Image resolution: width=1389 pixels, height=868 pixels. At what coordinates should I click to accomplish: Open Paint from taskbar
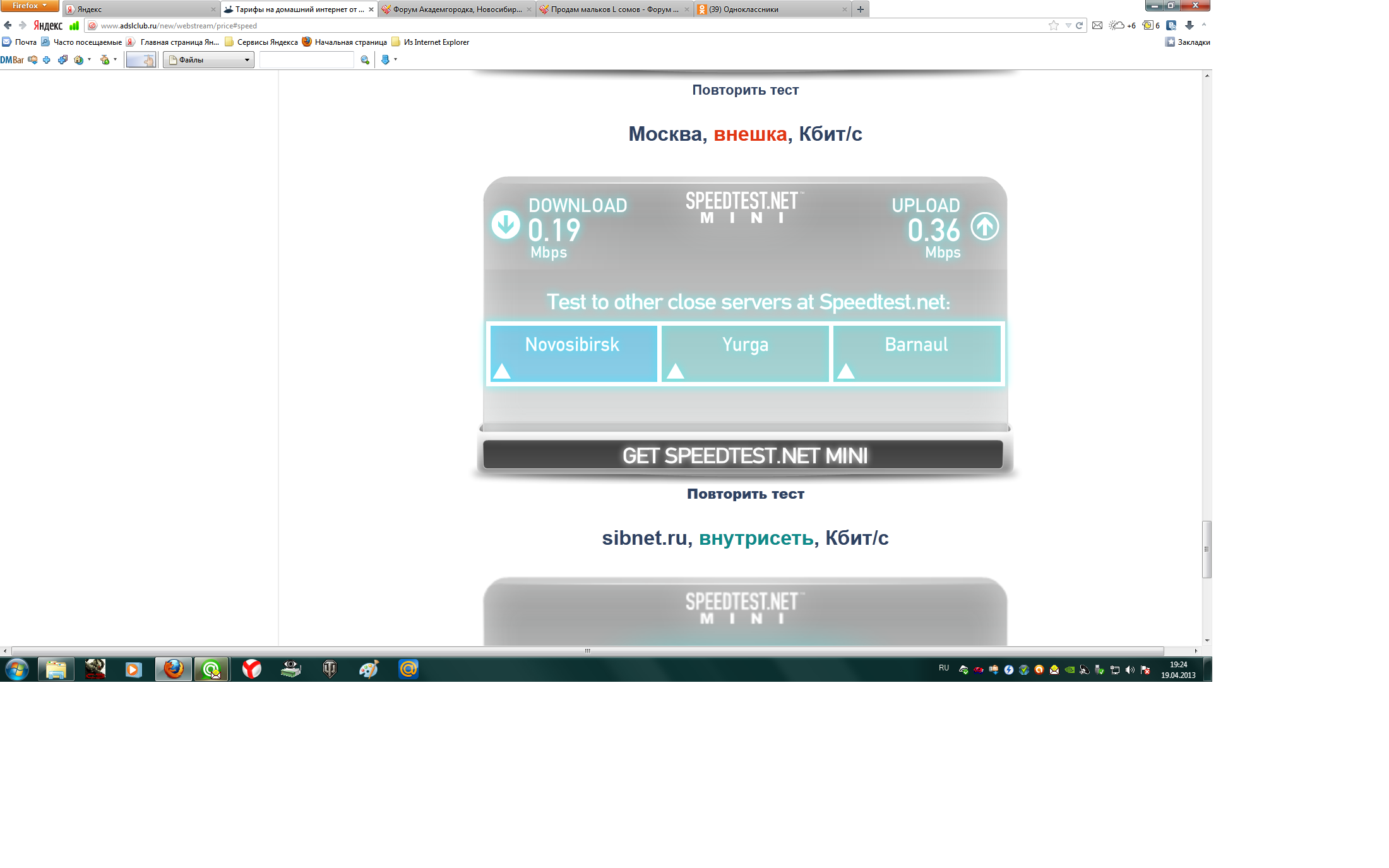pyautogui.click(x=369, y=669)
